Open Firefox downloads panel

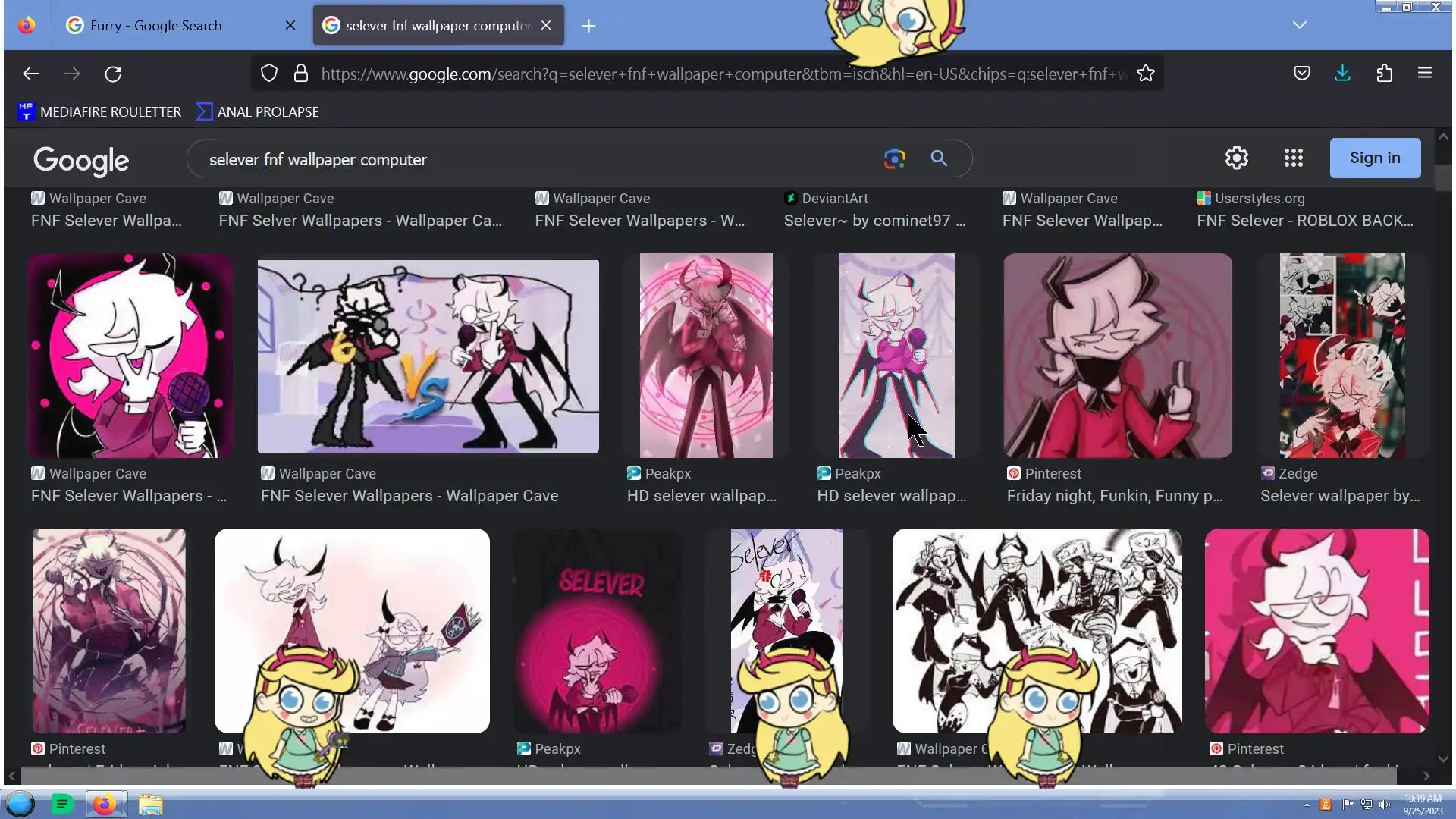(1342, 74)
